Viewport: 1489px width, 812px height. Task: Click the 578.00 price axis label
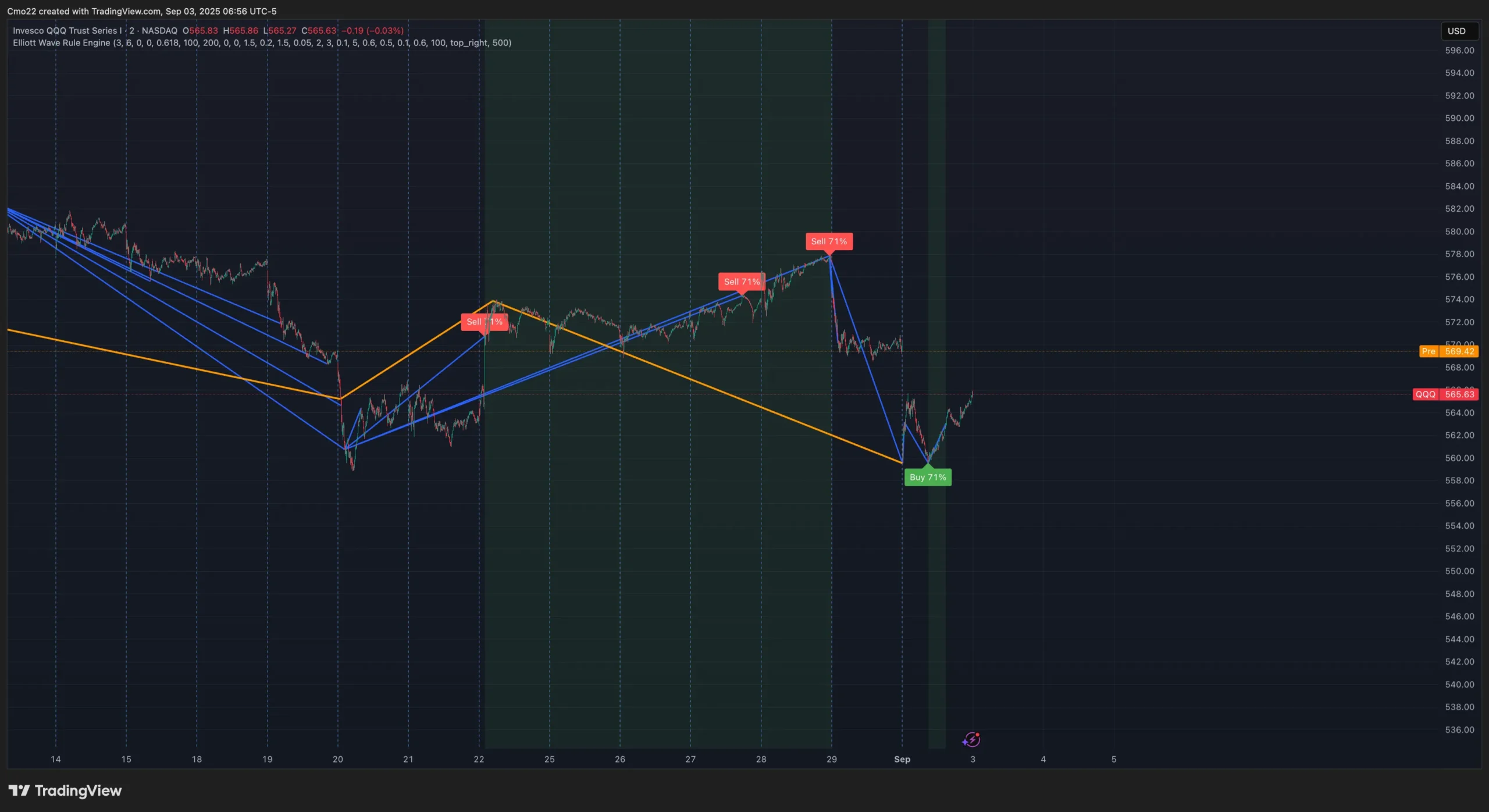point(1459,254)
